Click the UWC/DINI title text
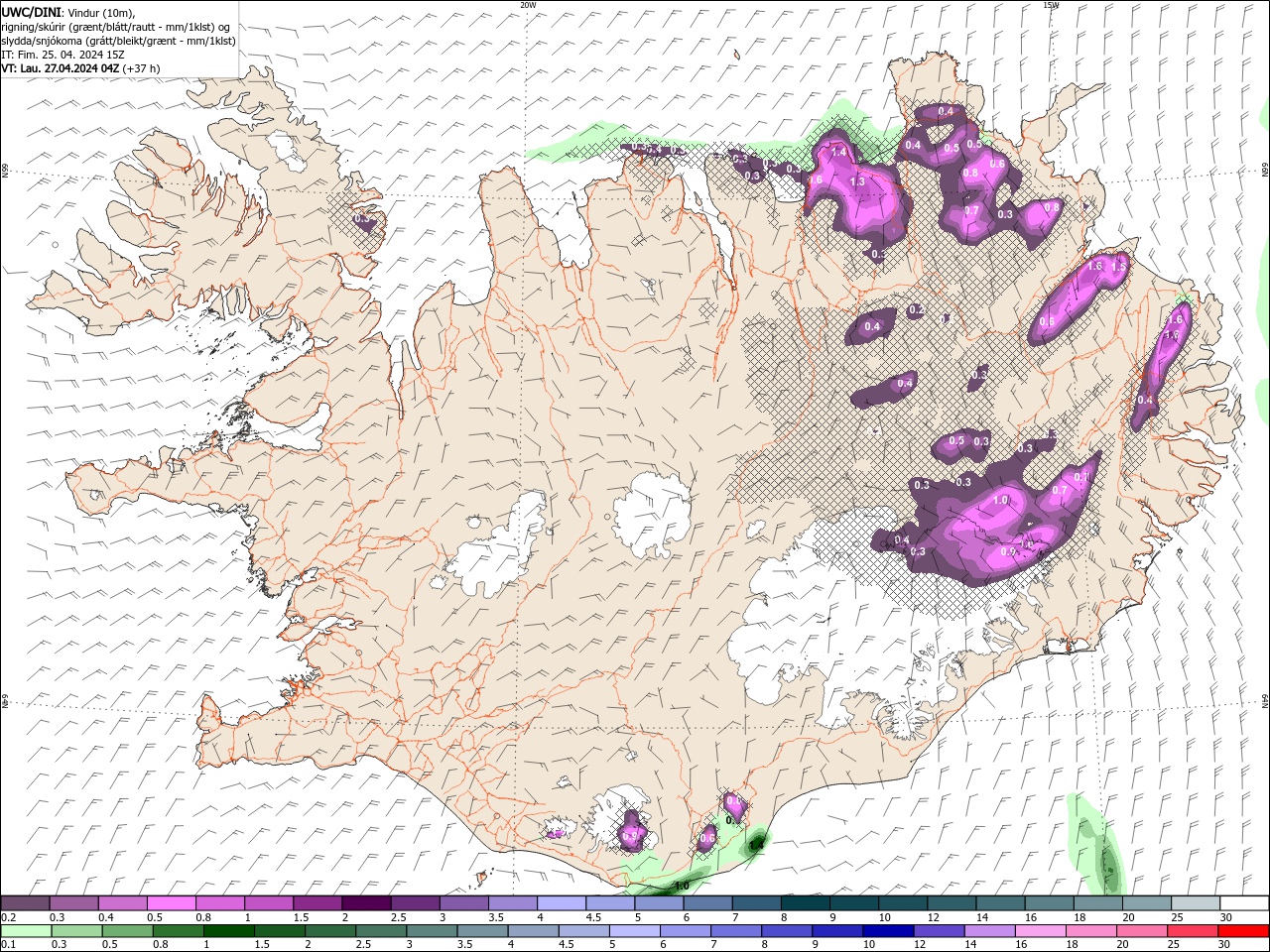The width and height of the screenshot is (1270, 952). (x=32, y=12)
